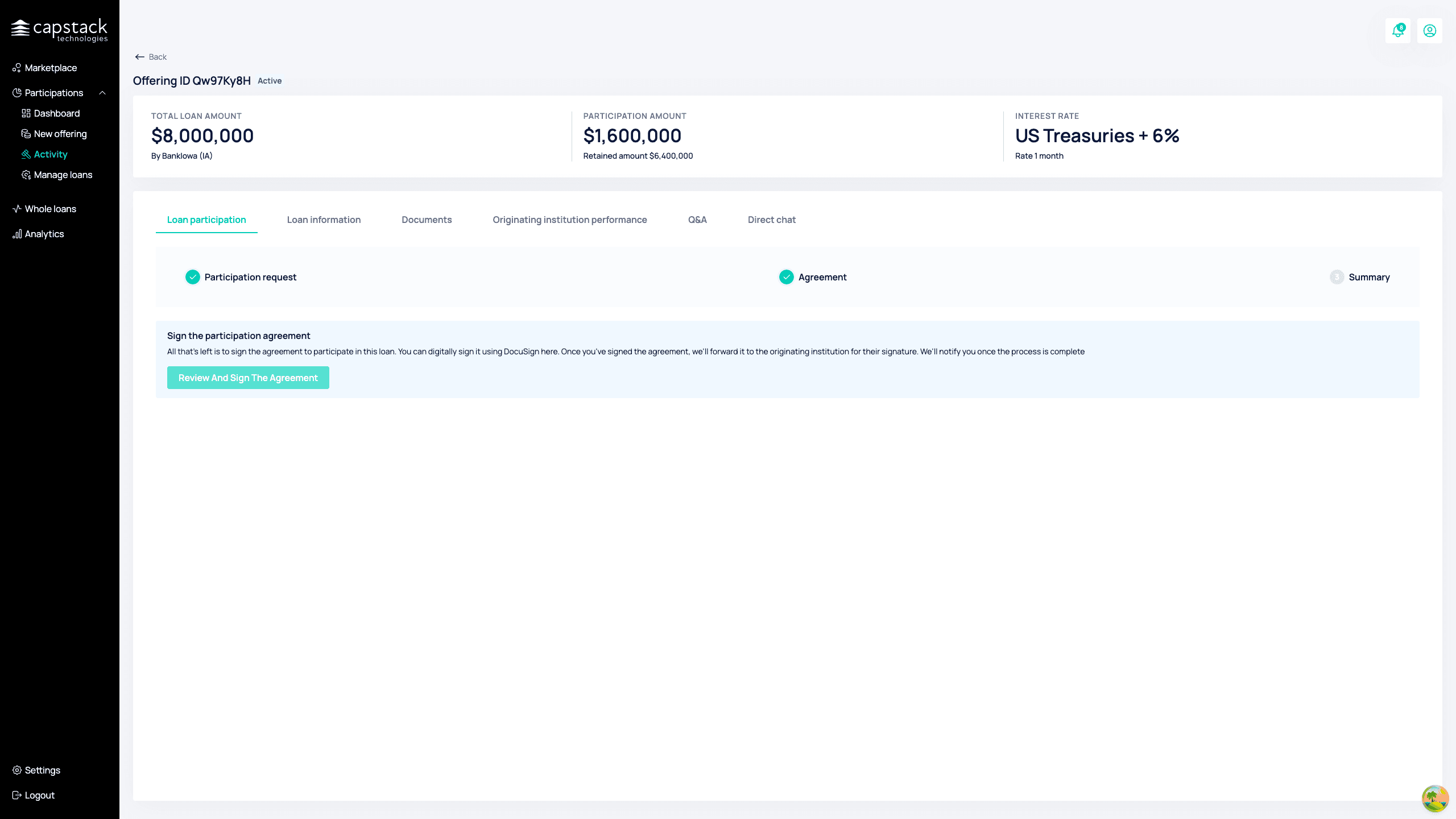Click US Treasuries + 6% rate
Screen dimensions: 1456x819
click(x=1097, y=136)
